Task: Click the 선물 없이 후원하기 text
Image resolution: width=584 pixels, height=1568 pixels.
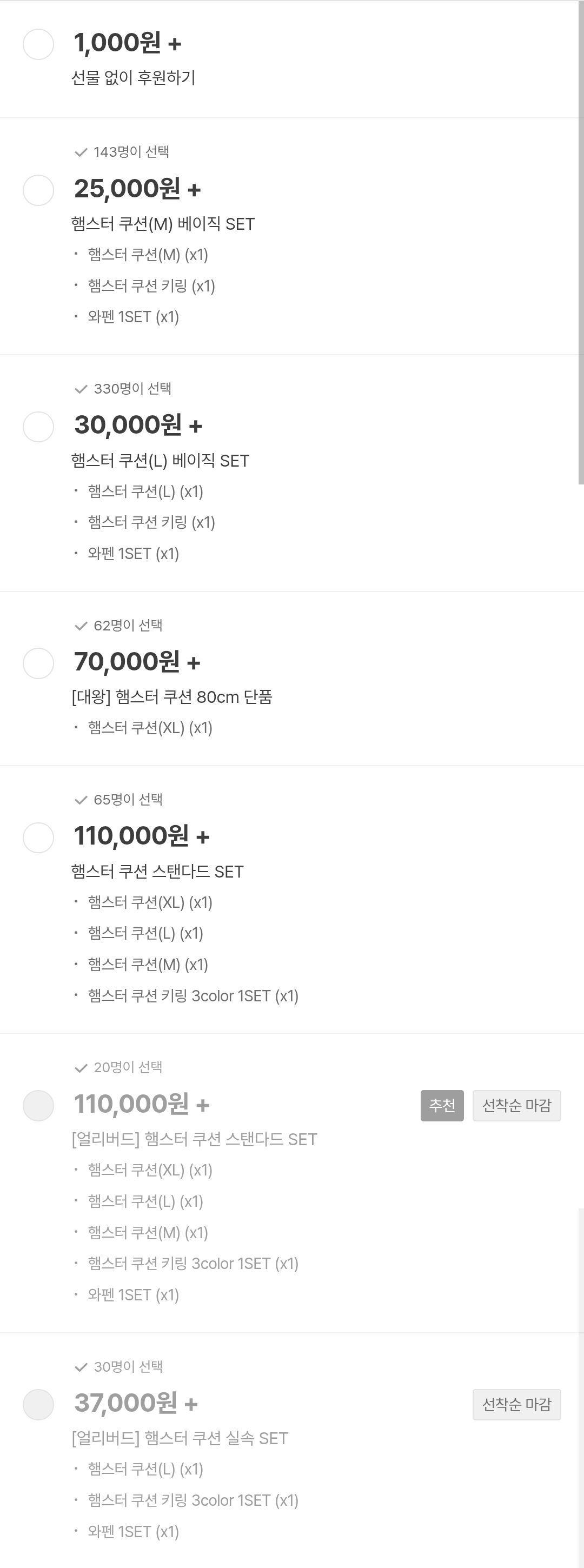Action: click(134, 78)
